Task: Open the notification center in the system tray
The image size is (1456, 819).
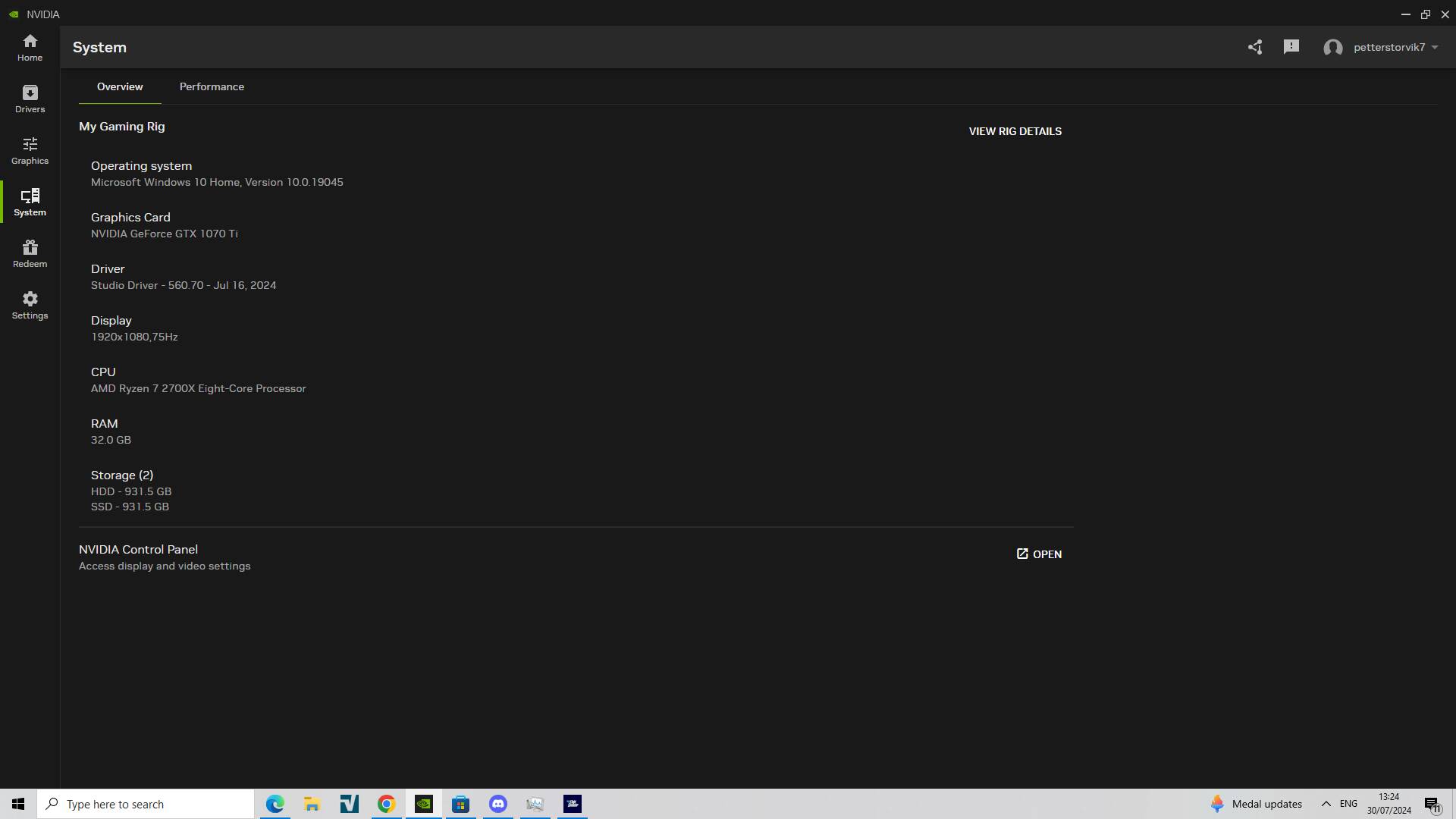Action: click(x=1432, y=803)
